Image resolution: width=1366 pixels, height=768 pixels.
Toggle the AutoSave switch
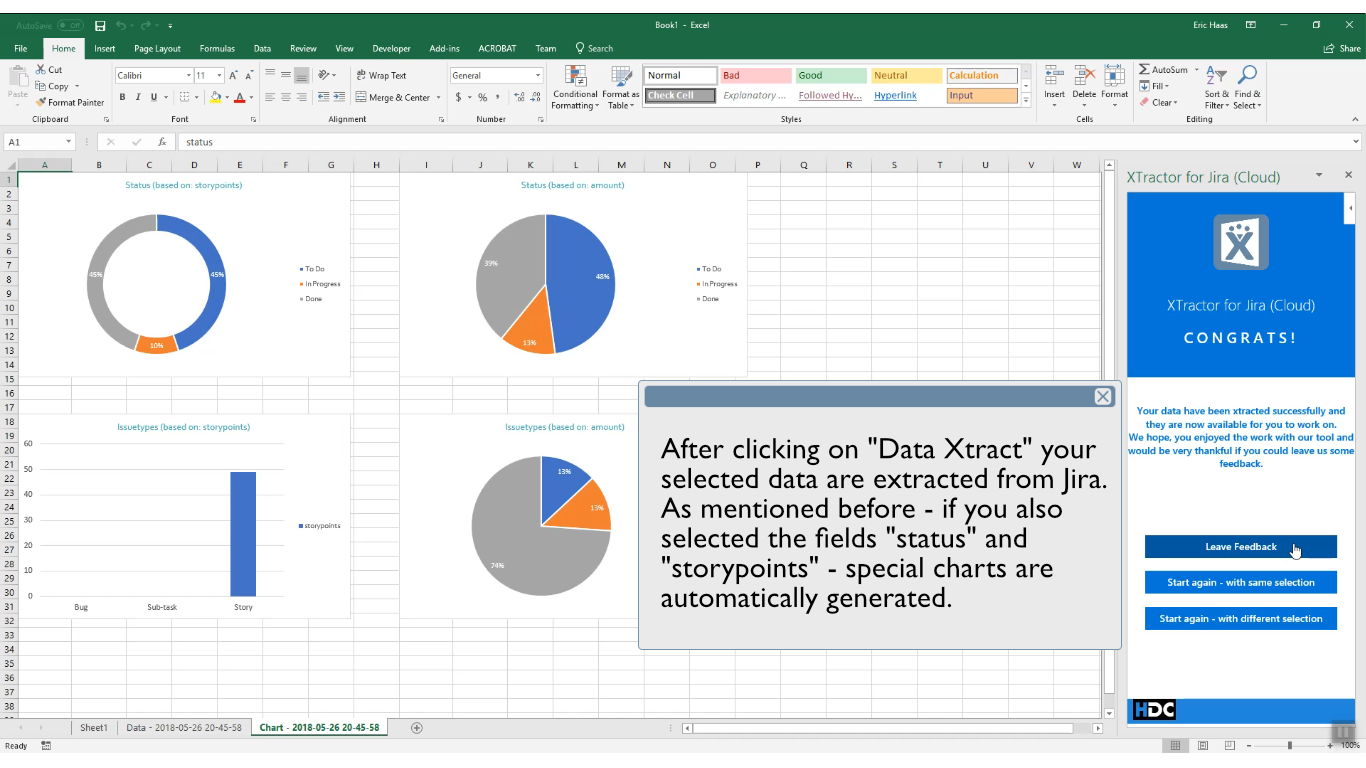(70, 25)
